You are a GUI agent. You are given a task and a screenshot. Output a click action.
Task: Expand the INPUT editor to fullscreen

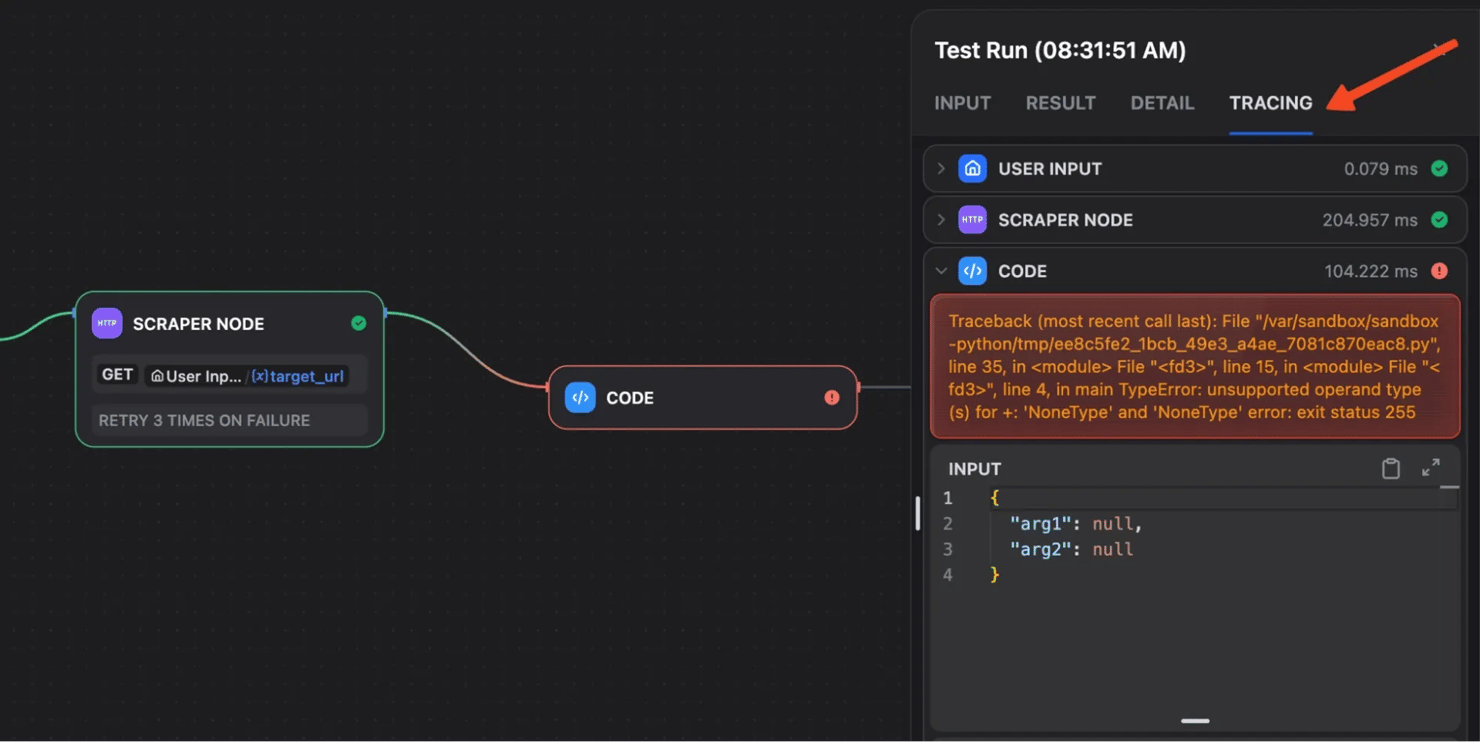pos(1431,467)
